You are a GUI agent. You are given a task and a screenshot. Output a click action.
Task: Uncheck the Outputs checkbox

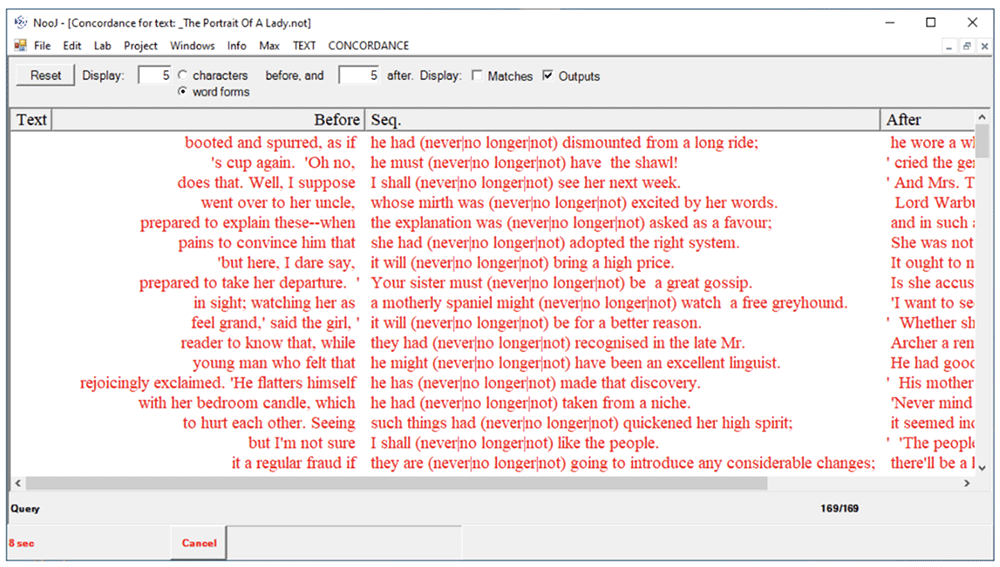point(547,75)
